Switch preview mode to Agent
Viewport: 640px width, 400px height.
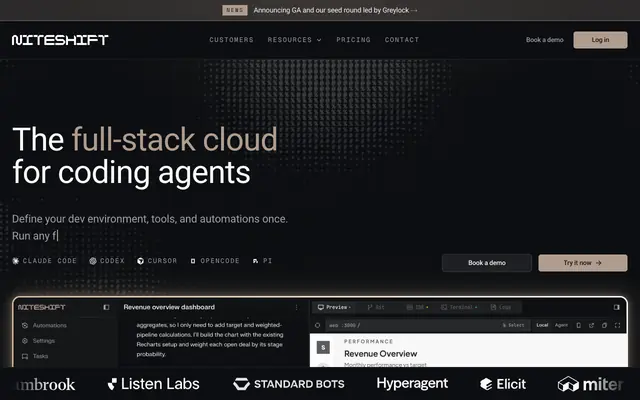[561, 325]
